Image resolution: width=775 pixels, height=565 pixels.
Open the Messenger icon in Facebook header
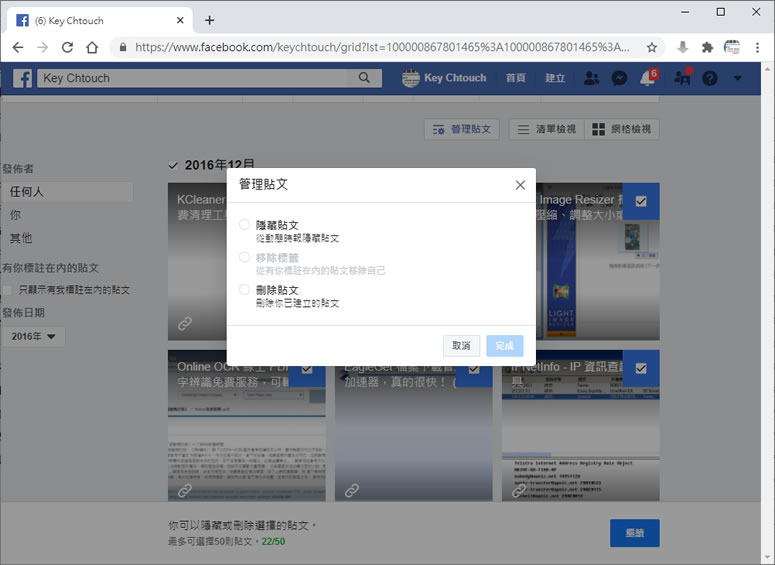619,78
